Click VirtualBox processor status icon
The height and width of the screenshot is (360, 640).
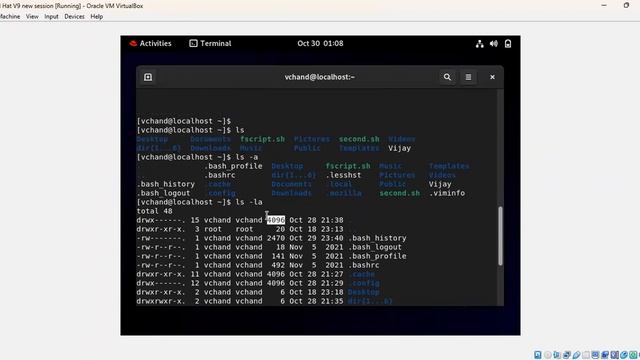(615, 355)
